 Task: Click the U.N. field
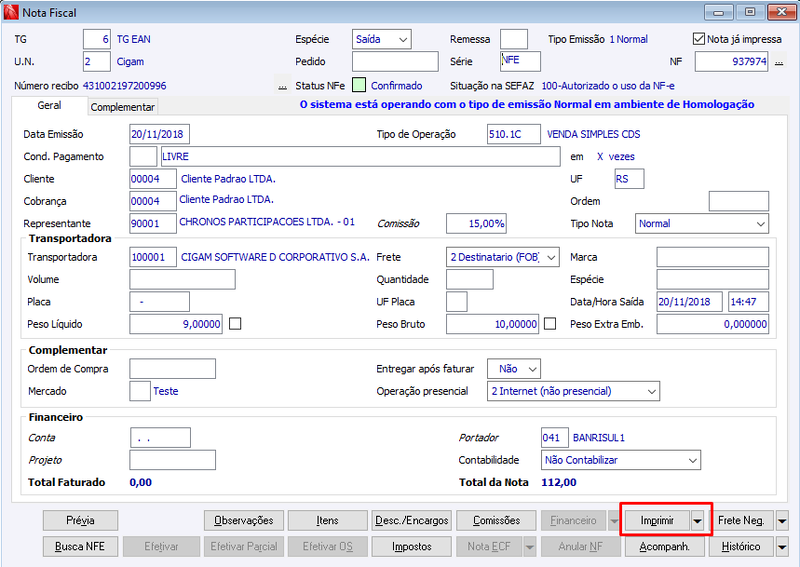click(97, 62)
